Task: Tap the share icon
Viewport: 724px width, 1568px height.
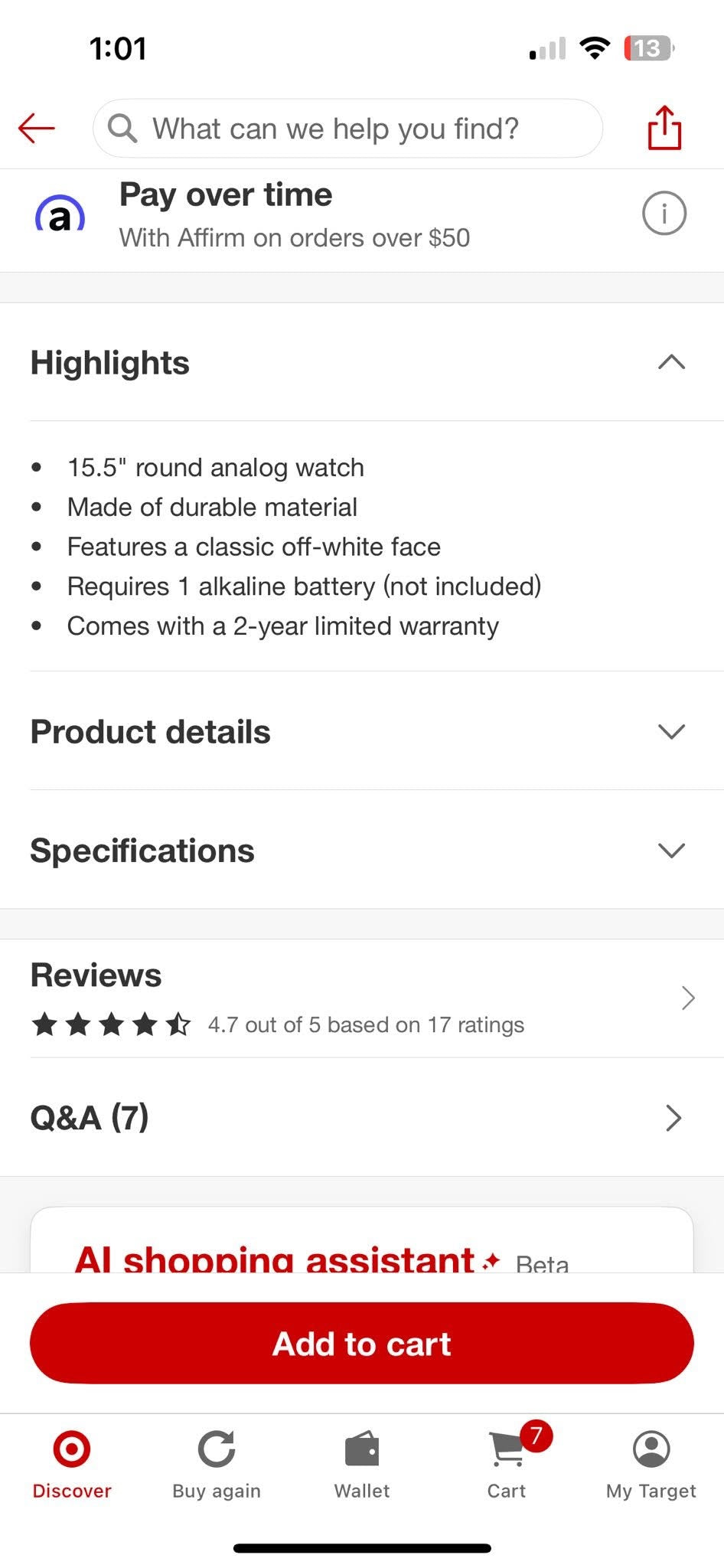Action: [x=664, y=128]
